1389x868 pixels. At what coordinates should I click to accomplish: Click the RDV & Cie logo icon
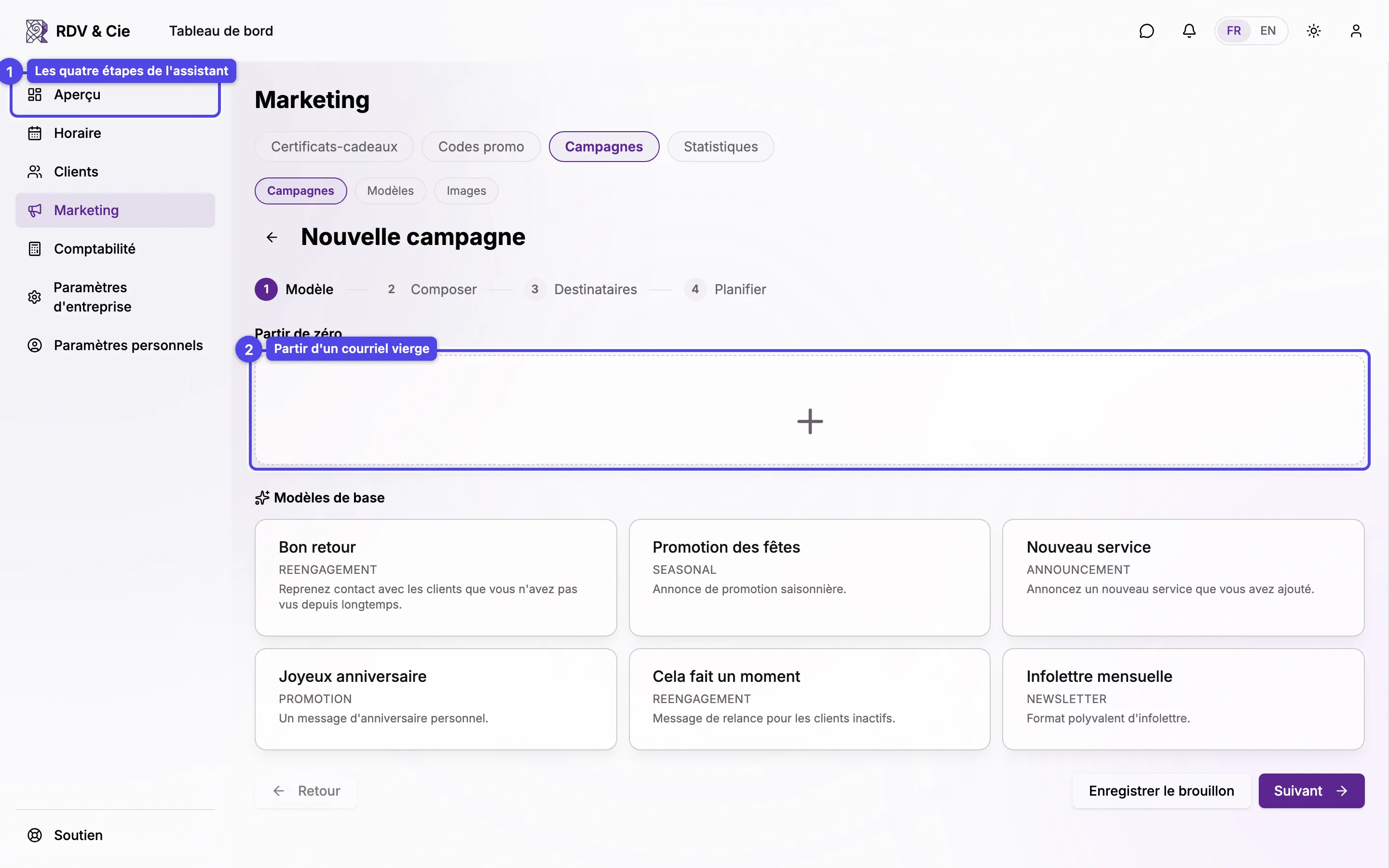click(37, 31)
